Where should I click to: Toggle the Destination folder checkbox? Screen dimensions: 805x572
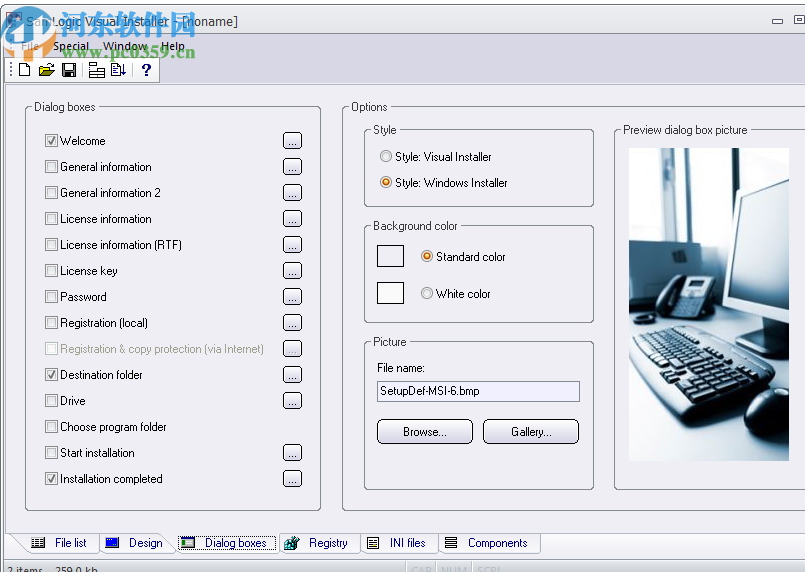[x=51, y=375]
